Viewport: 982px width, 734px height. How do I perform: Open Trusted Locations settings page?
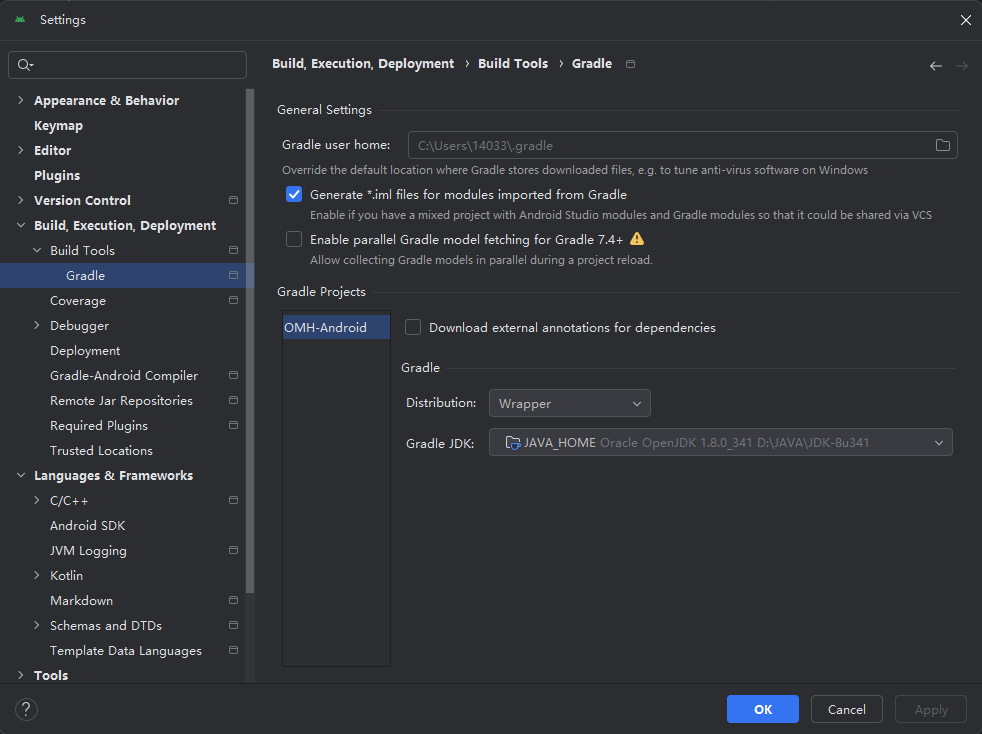coord(101,450)
